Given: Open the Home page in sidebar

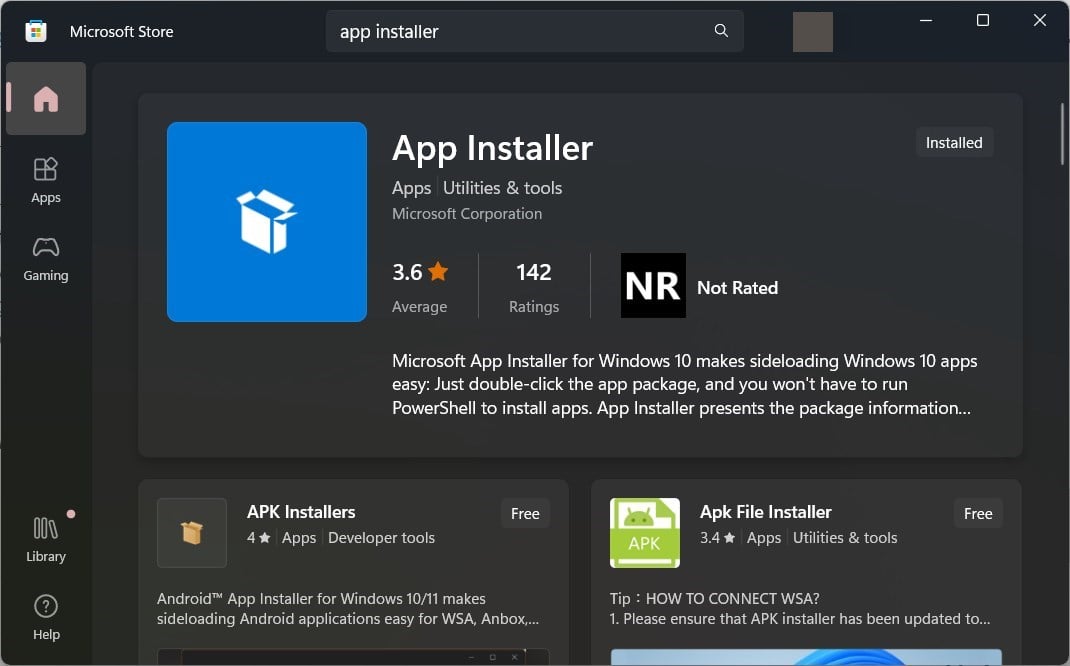Looking at the screenshot, I should [46, 99].
